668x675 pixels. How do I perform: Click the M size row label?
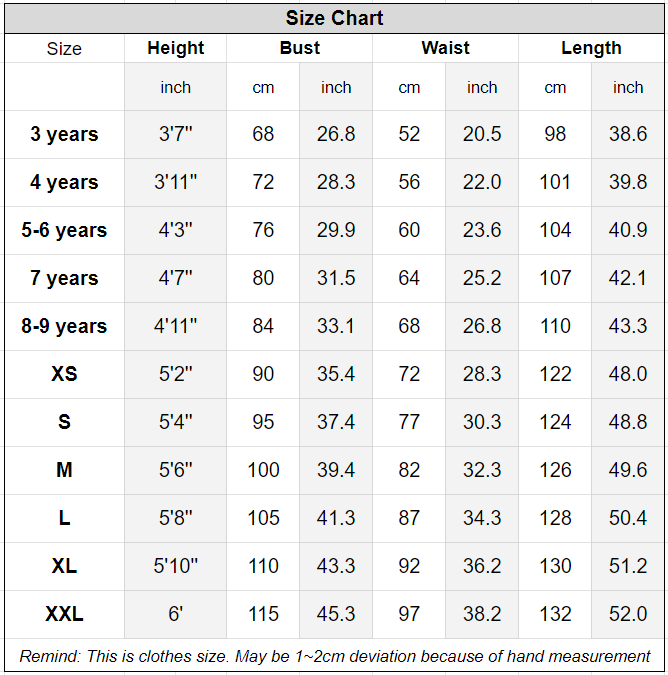(x=64, y=470)
